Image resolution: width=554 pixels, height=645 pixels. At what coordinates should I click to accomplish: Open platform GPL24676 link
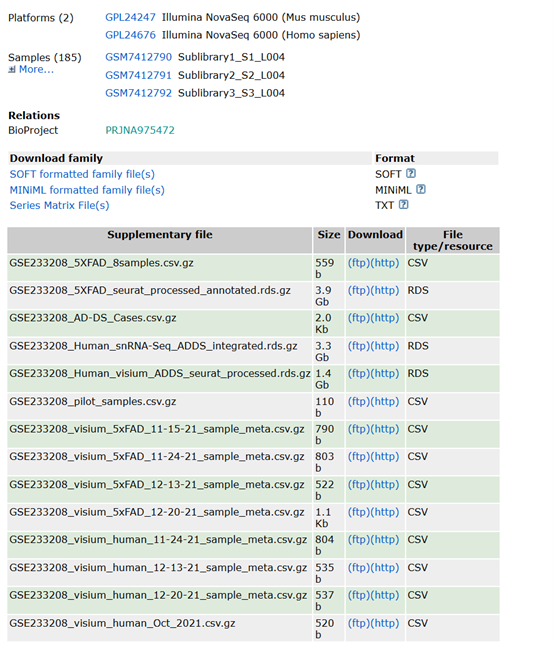click(x=130, y=35)
